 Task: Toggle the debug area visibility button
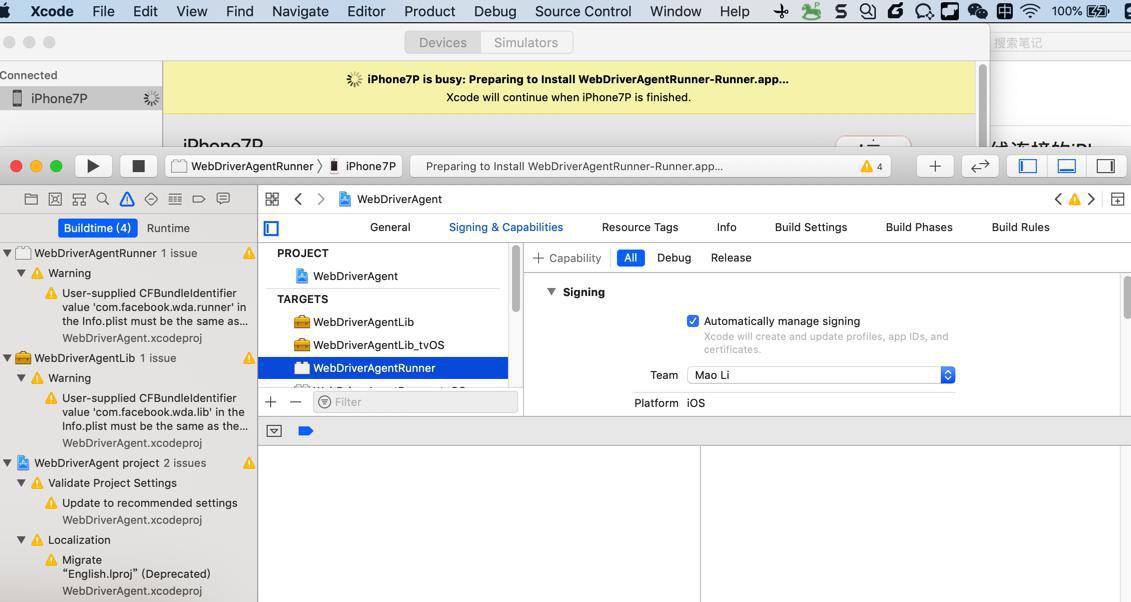pyautogui.click(x=1066, y=167)
